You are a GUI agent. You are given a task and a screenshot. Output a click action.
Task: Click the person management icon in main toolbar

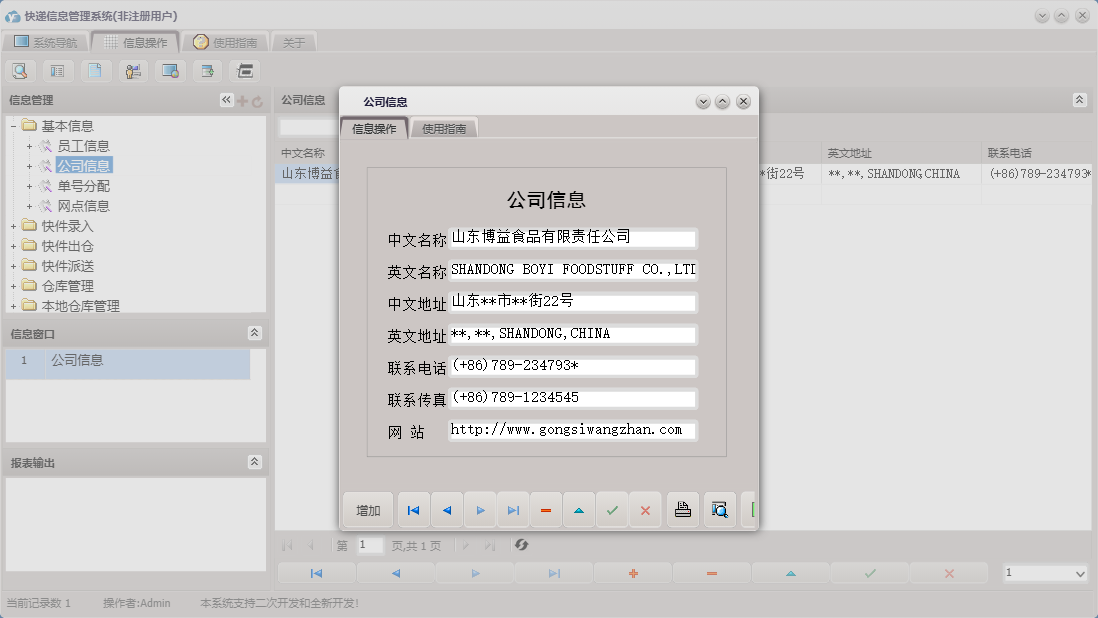click(132, 70)
